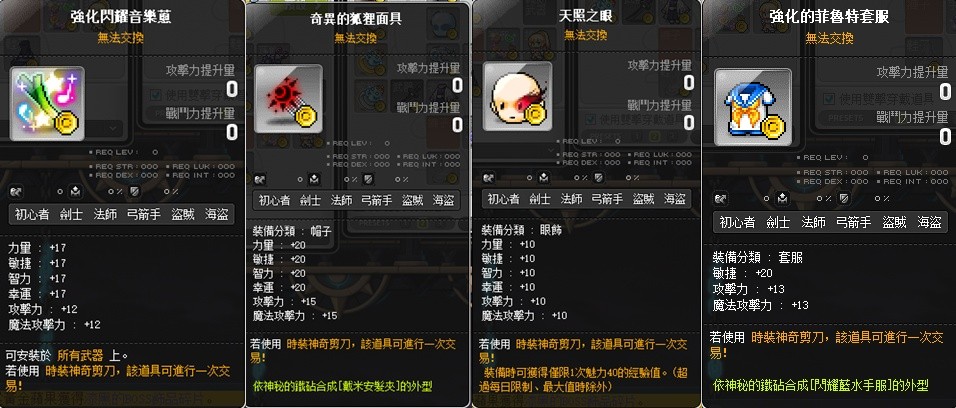Click the envelope icon in the 天照之眼 panel

click(x=543, y=178)
